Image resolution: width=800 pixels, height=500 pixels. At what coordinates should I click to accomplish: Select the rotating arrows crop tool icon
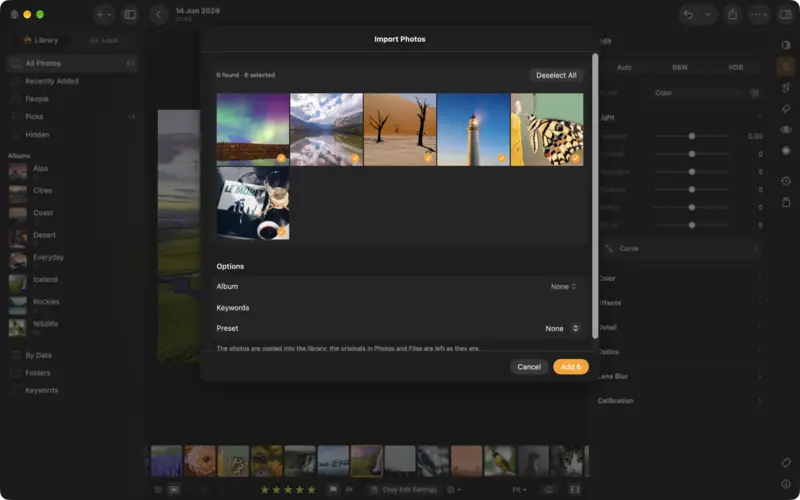(786, 87)
